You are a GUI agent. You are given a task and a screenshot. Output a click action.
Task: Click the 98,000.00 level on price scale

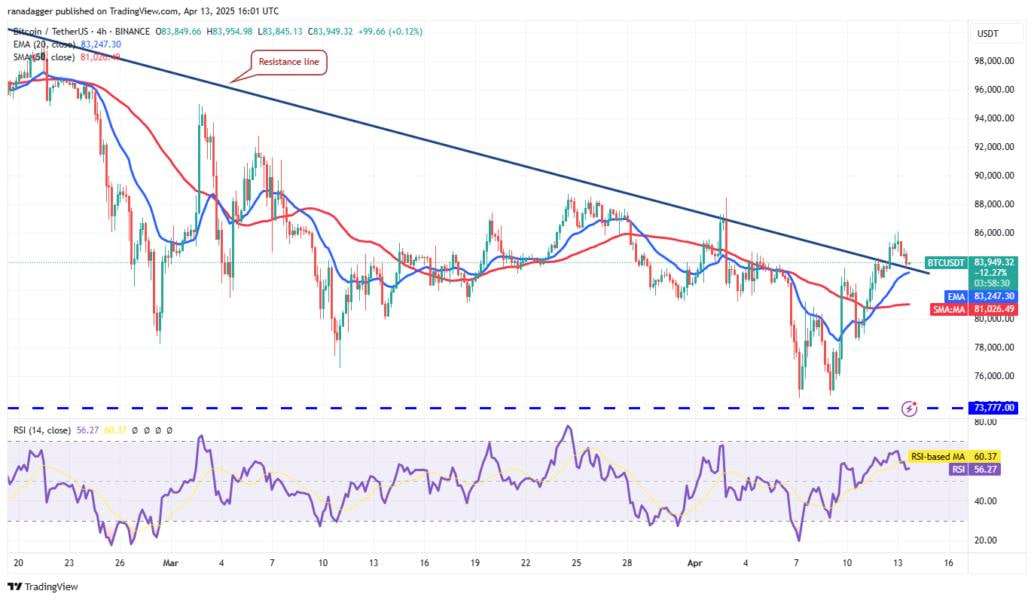click(993, 61)
